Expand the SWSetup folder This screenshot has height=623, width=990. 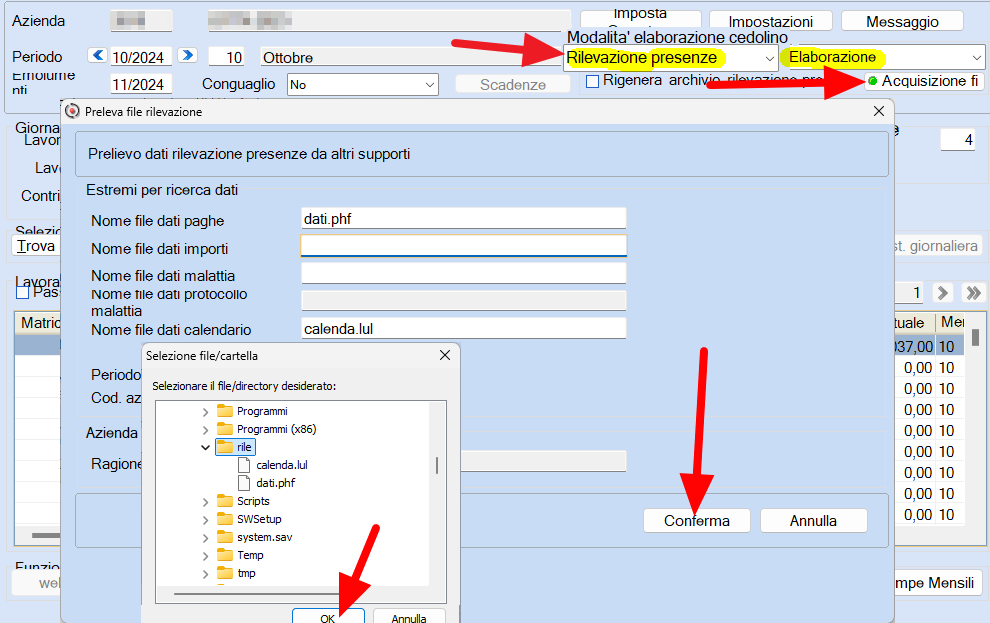[205, 520]
